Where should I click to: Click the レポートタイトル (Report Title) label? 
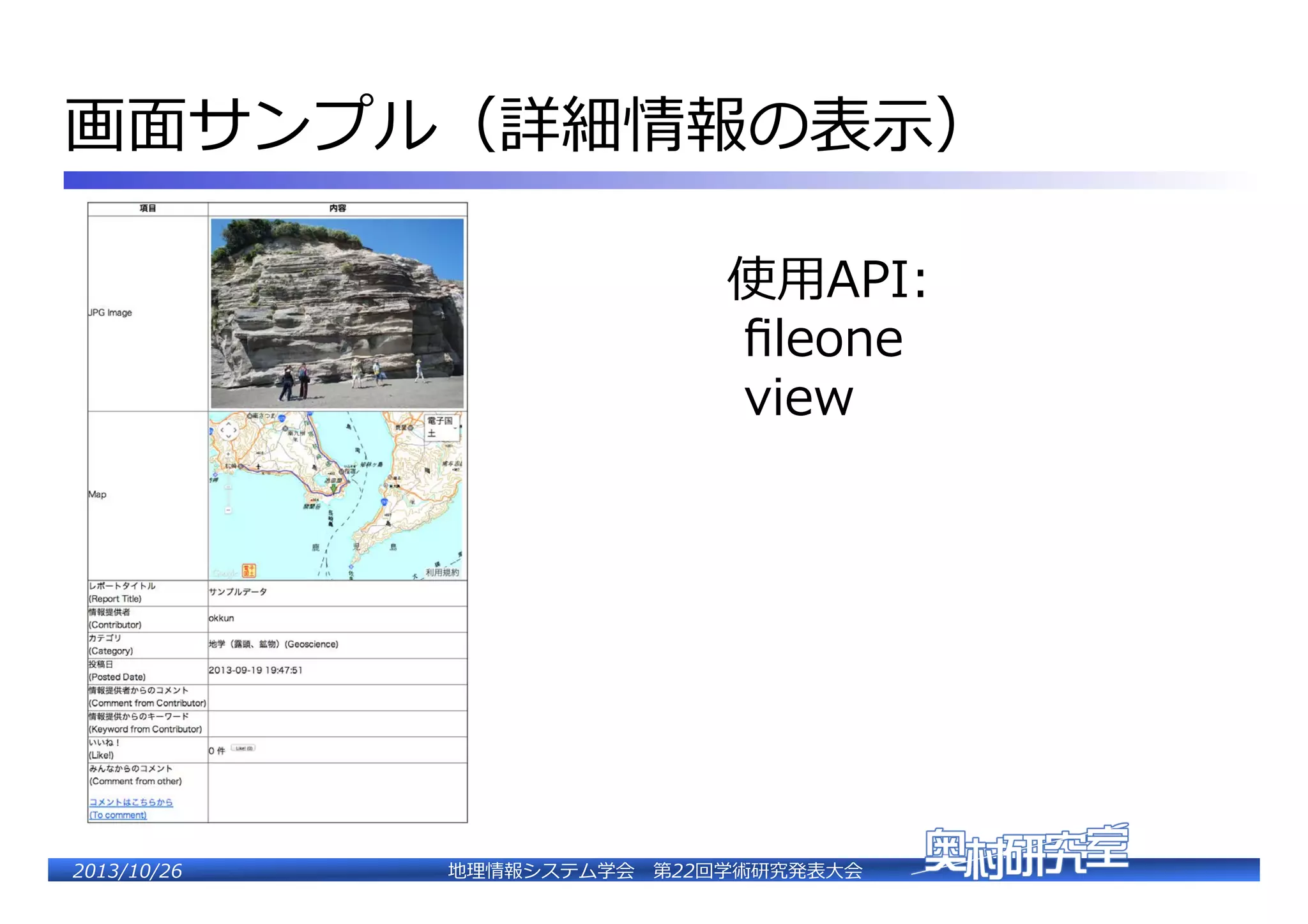point(122,593)
